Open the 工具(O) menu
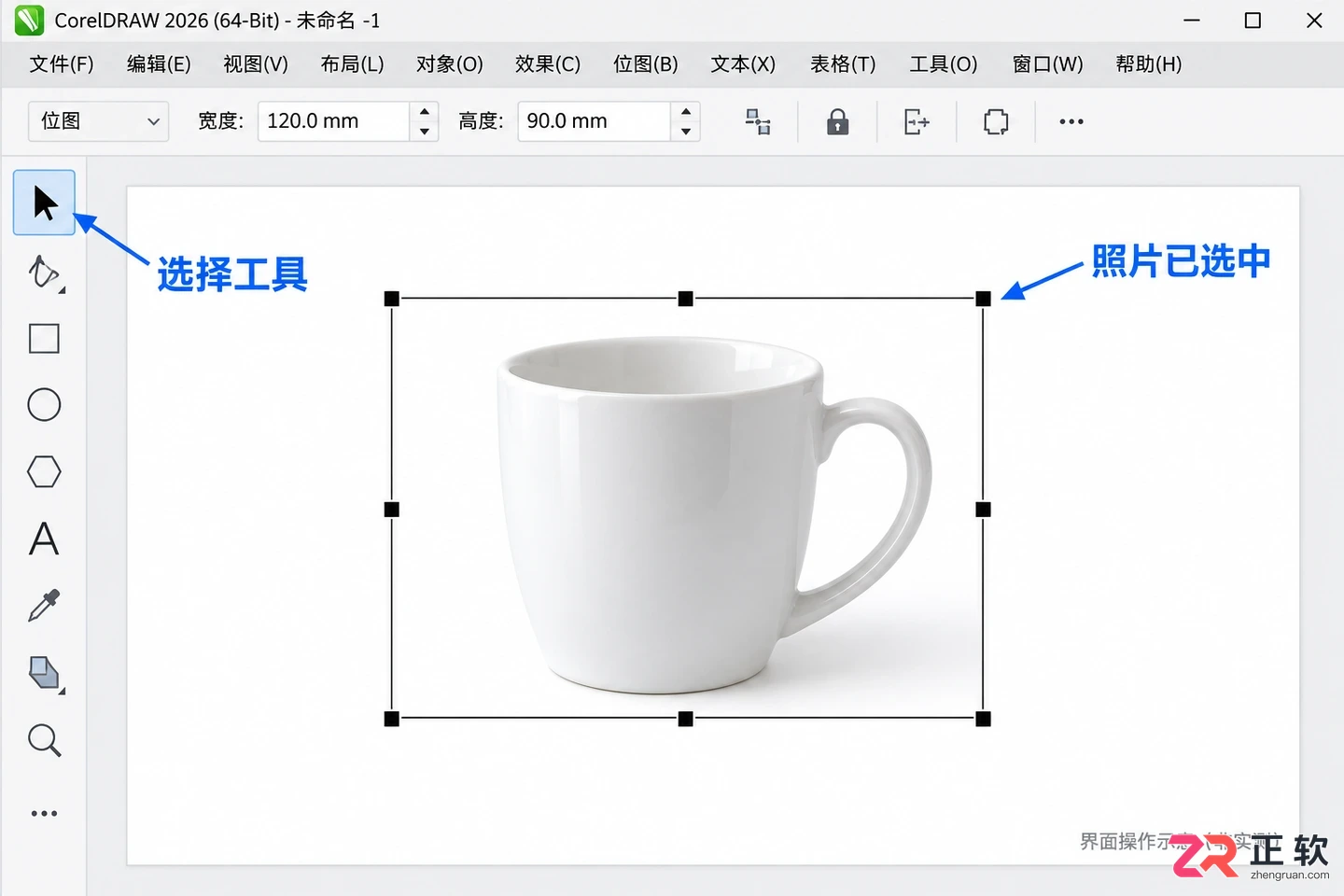The image size is (1344, 896). point(944,64)
